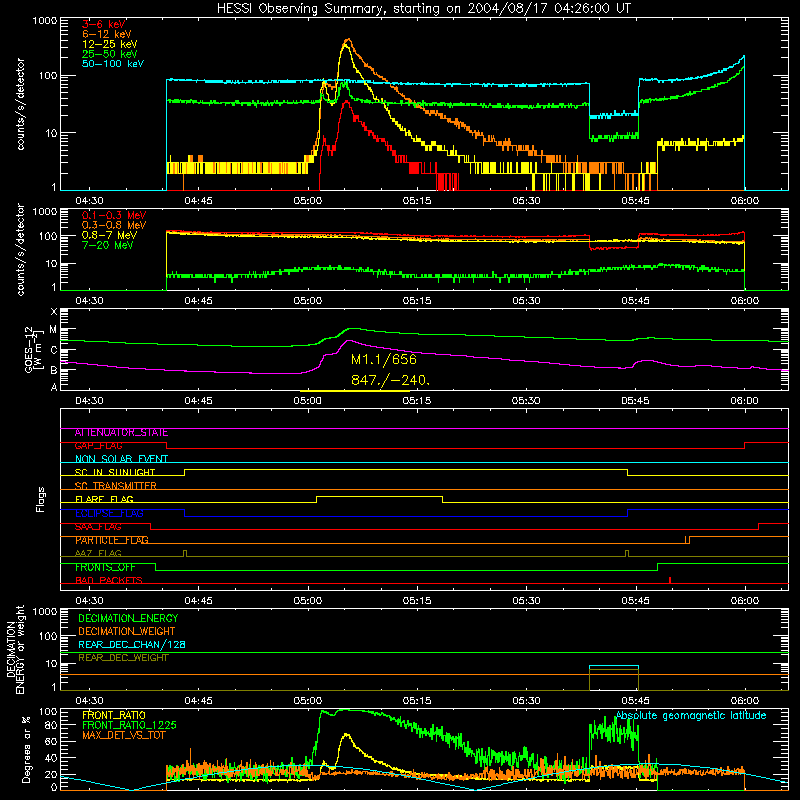Click the SC_IN_SUNLIGHT flag label

(x=115, y=472)
